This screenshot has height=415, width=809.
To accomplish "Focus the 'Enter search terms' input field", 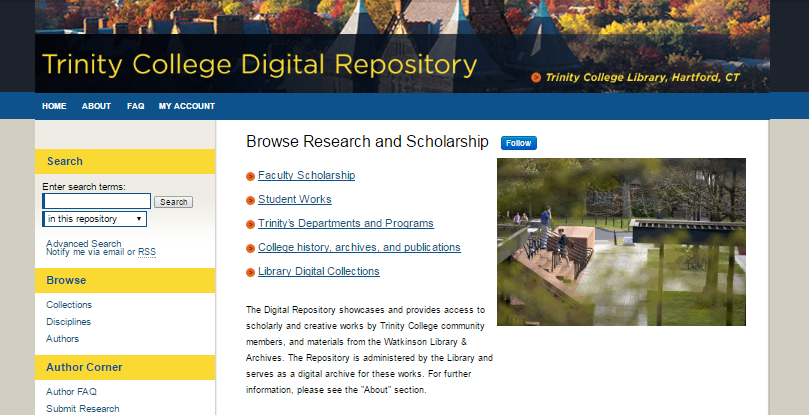I will coord(96,201).
